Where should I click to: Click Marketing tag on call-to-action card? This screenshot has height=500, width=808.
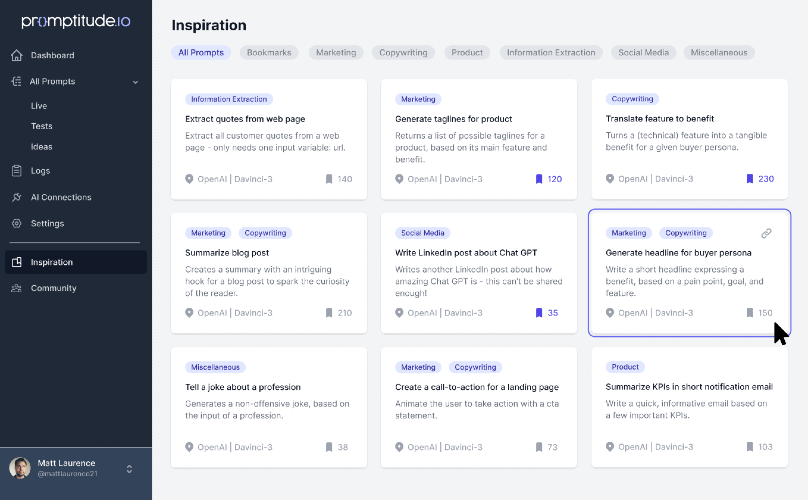pyautogui.click(x=418, y=367)
